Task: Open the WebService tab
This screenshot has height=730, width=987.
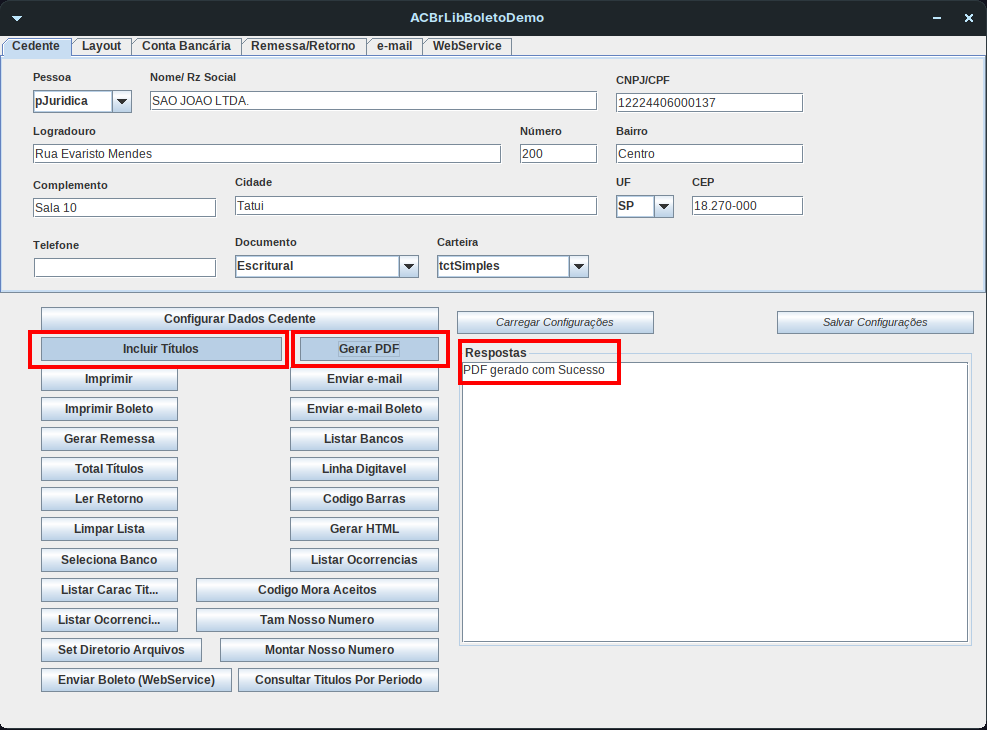Action: [467, 46]
